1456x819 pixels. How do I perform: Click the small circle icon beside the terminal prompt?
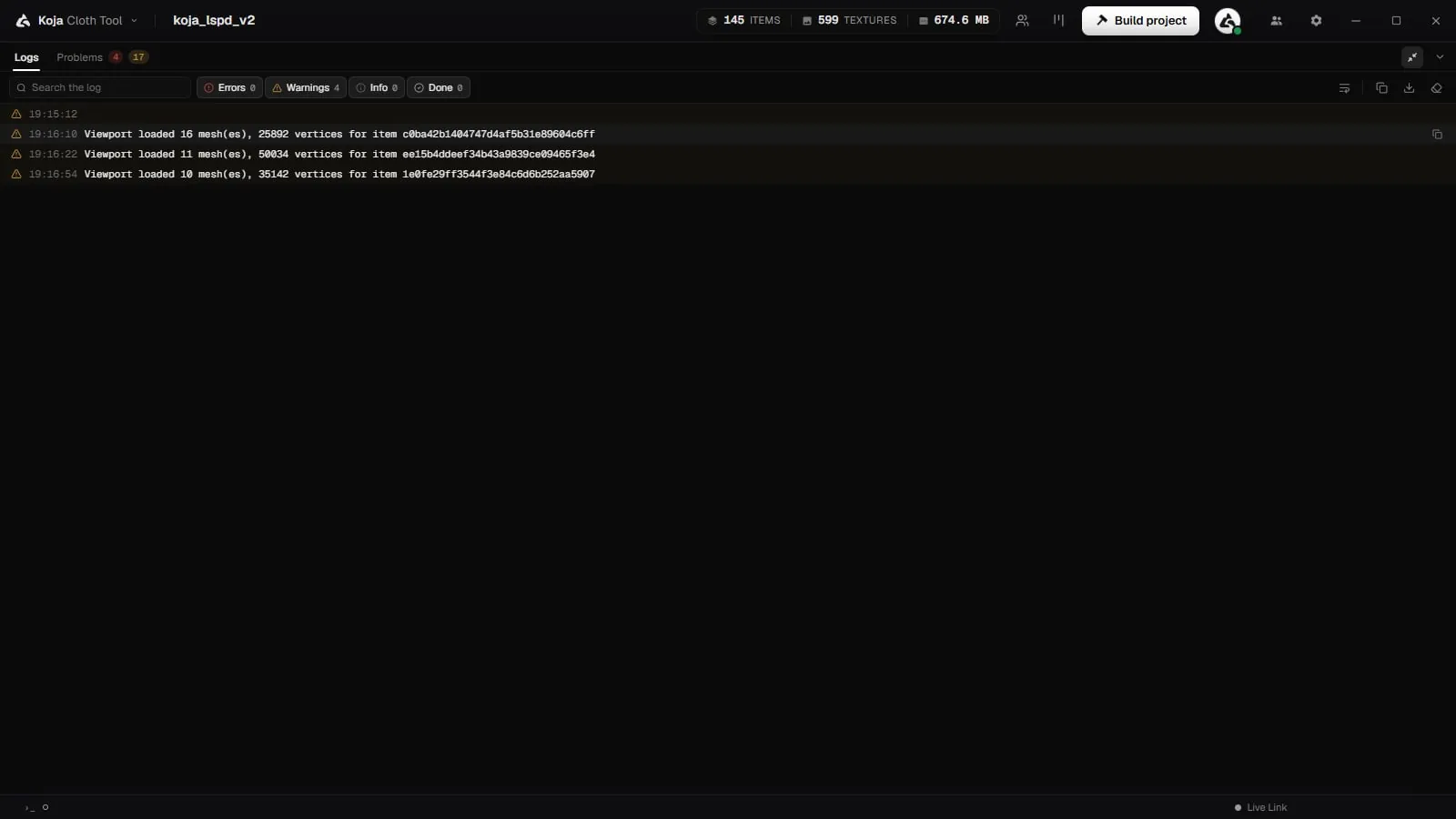(45, 807)
